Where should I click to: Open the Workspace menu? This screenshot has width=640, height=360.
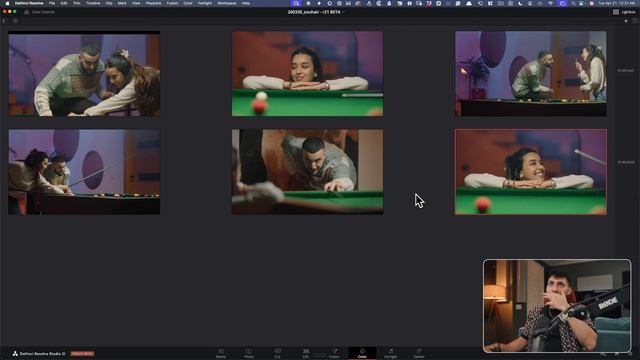point(227,3)
